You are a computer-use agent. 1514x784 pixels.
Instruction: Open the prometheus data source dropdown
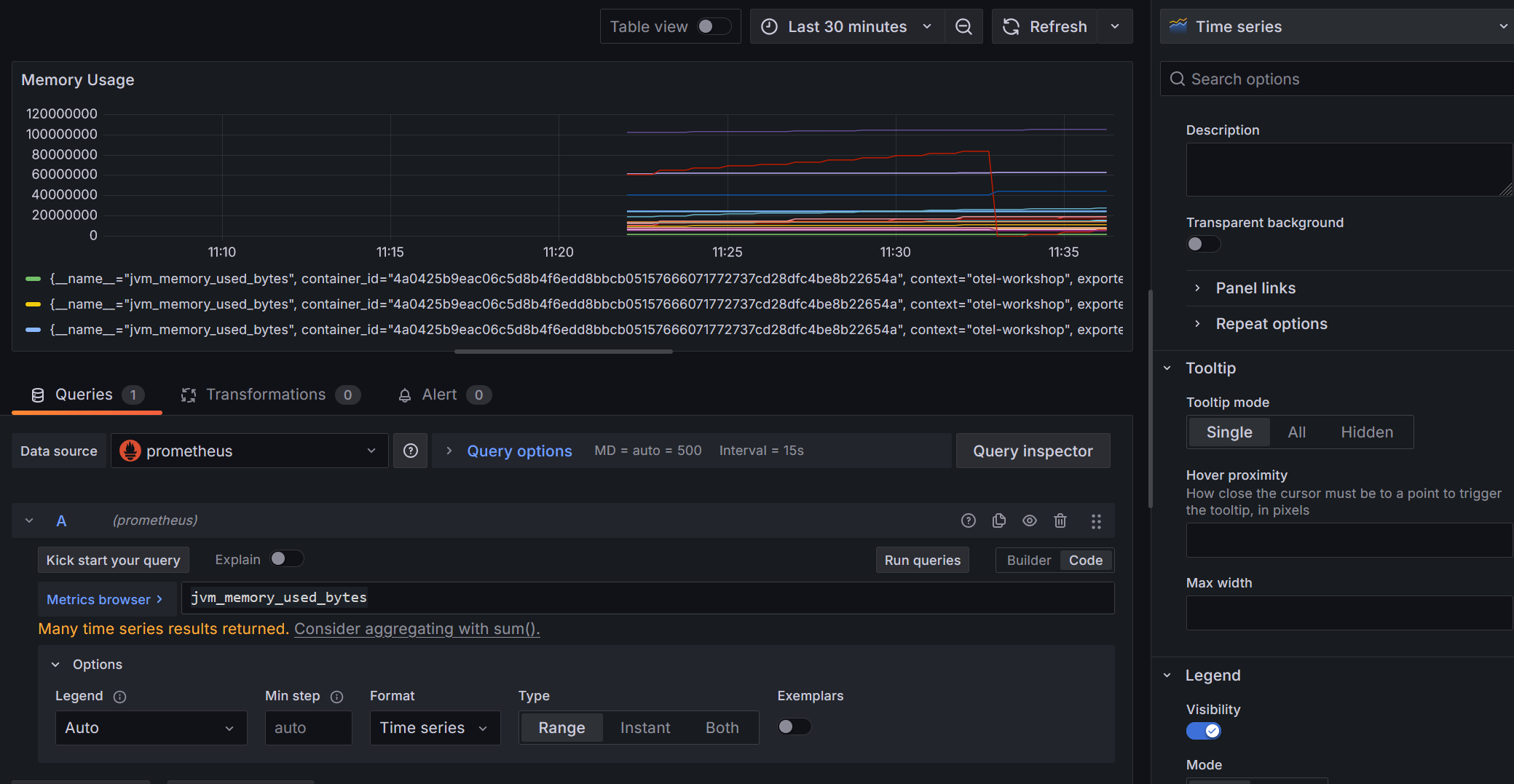coord(249,451)
